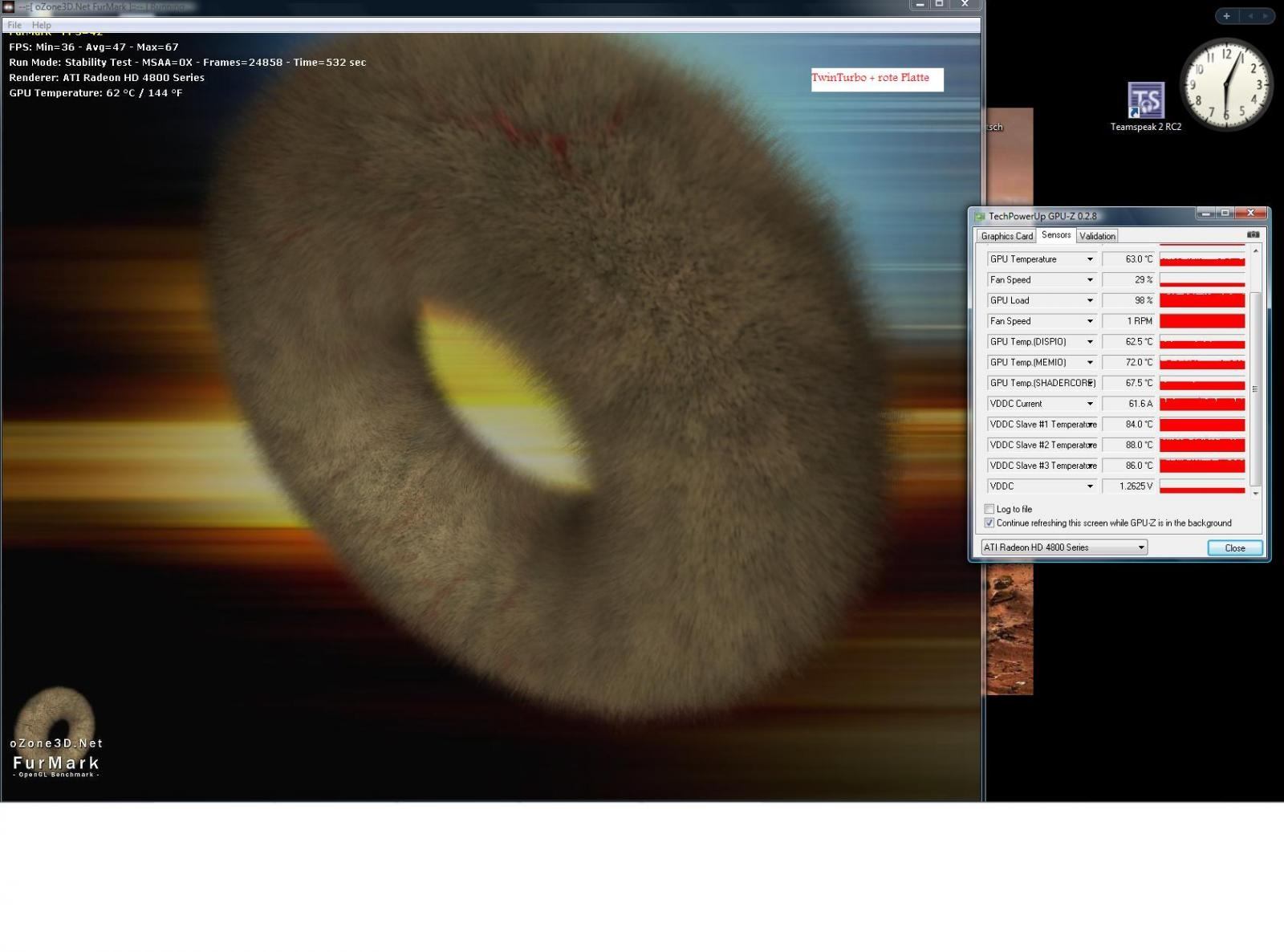Close the FurMark window from its title bar
The image size is (1284, 952).
[965, 4]
